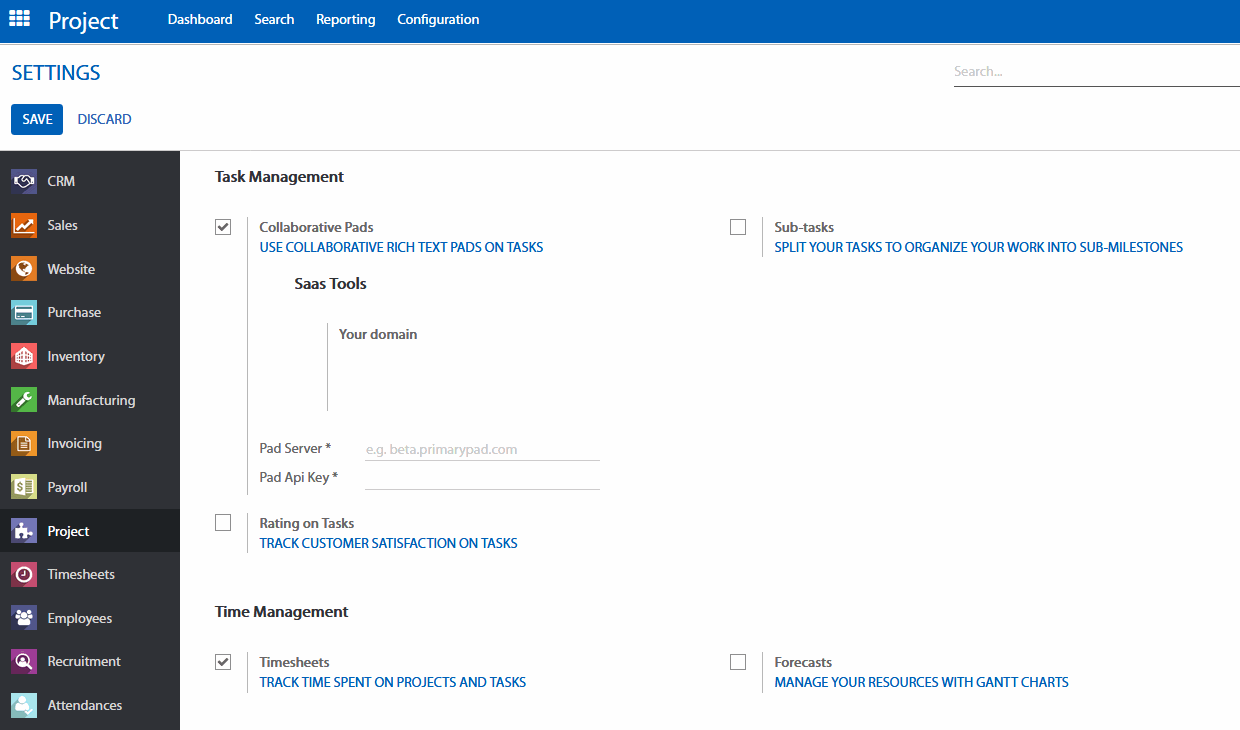Screen dimensions: 1240x730
Task: Open the Configuration menu
Action: tap(438, 19)
